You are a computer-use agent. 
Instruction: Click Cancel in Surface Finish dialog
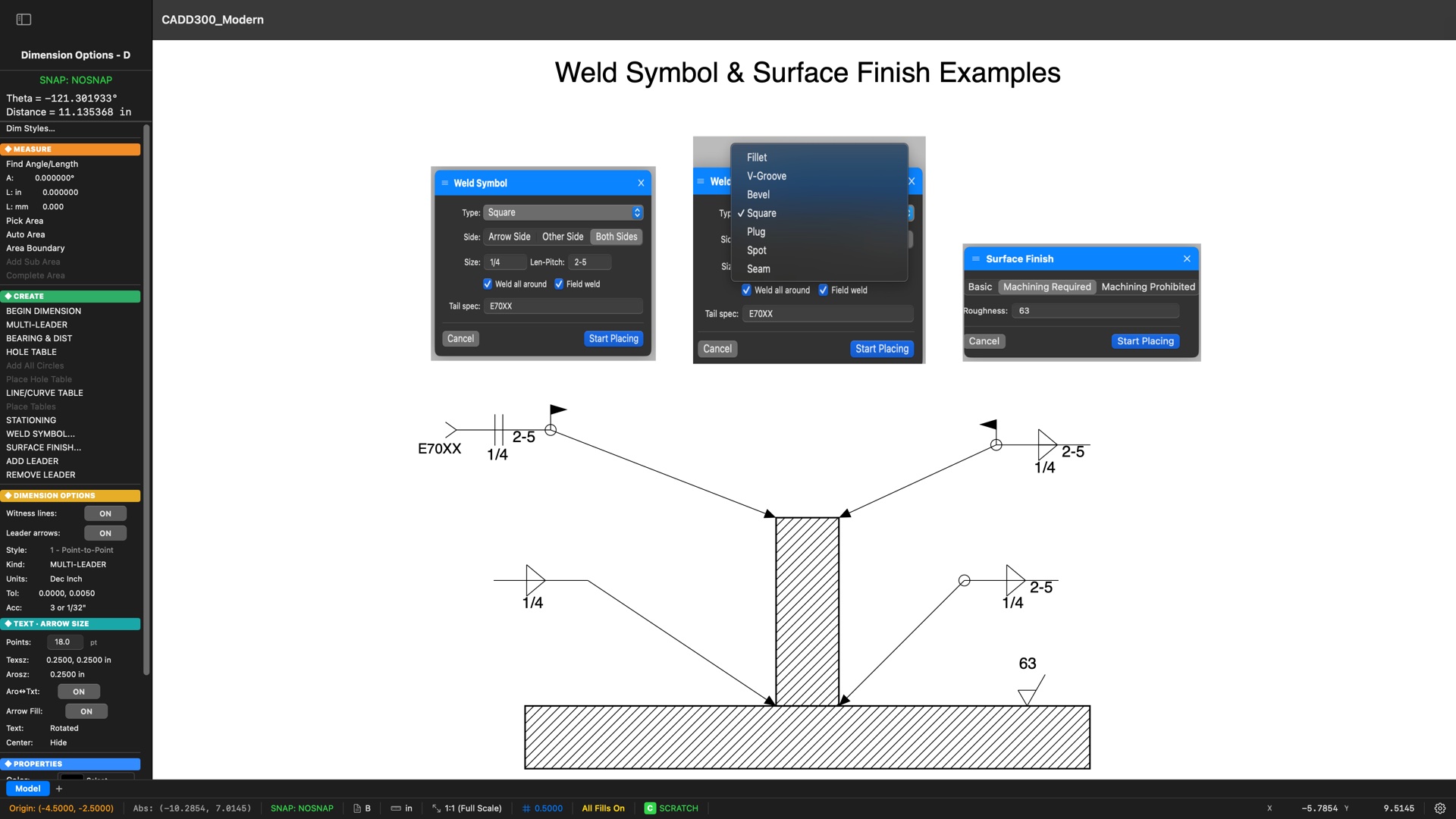coord(984,341)
